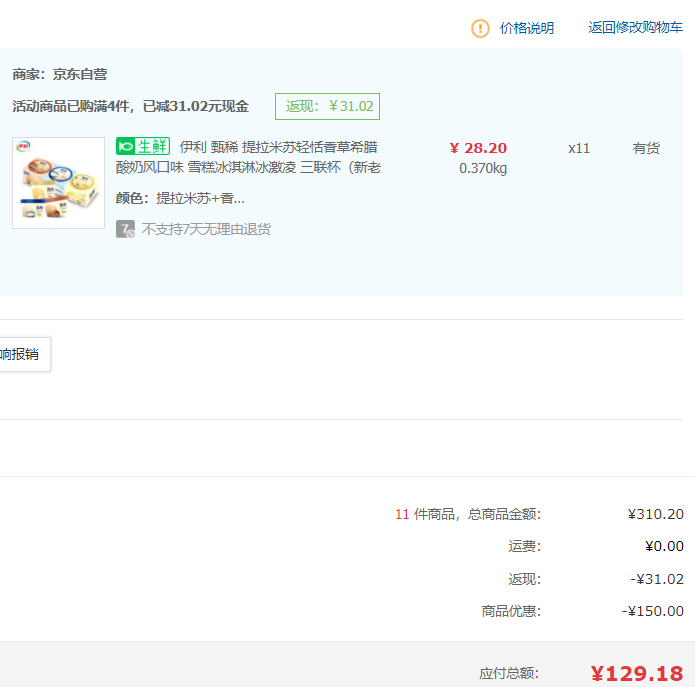Click the shipping fee value ¥0.00

point(664,546)
